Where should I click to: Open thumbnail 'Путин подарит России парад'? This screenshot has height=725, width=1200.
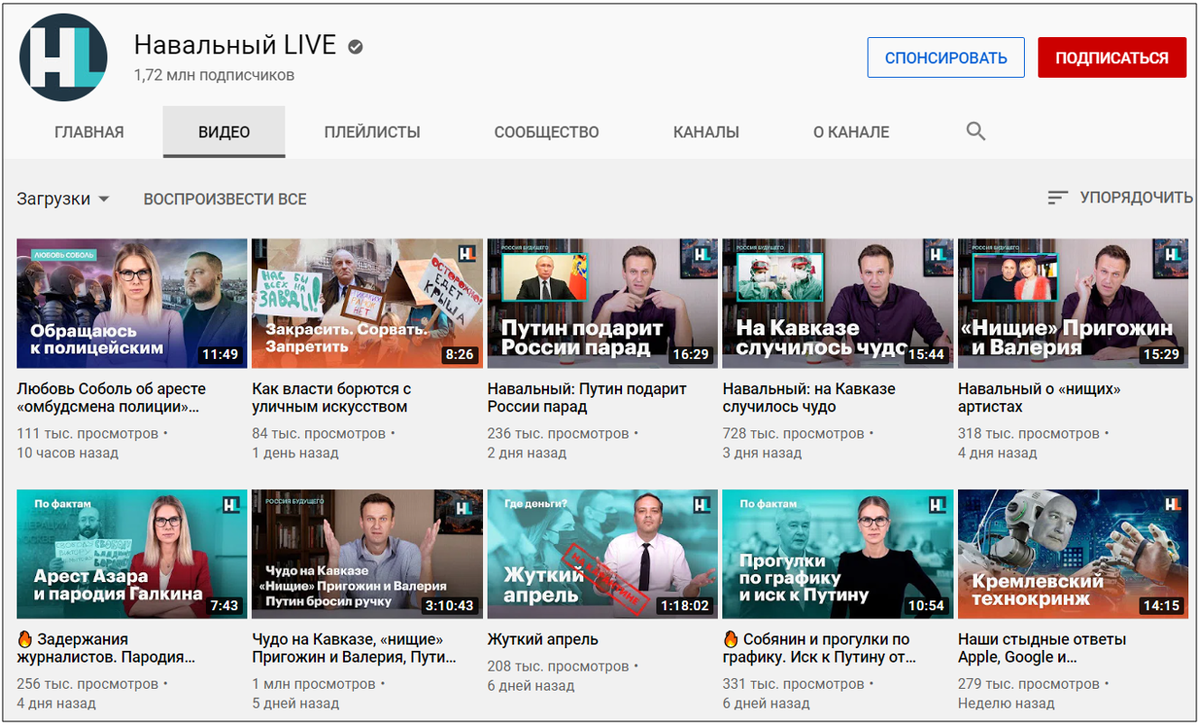602,304
